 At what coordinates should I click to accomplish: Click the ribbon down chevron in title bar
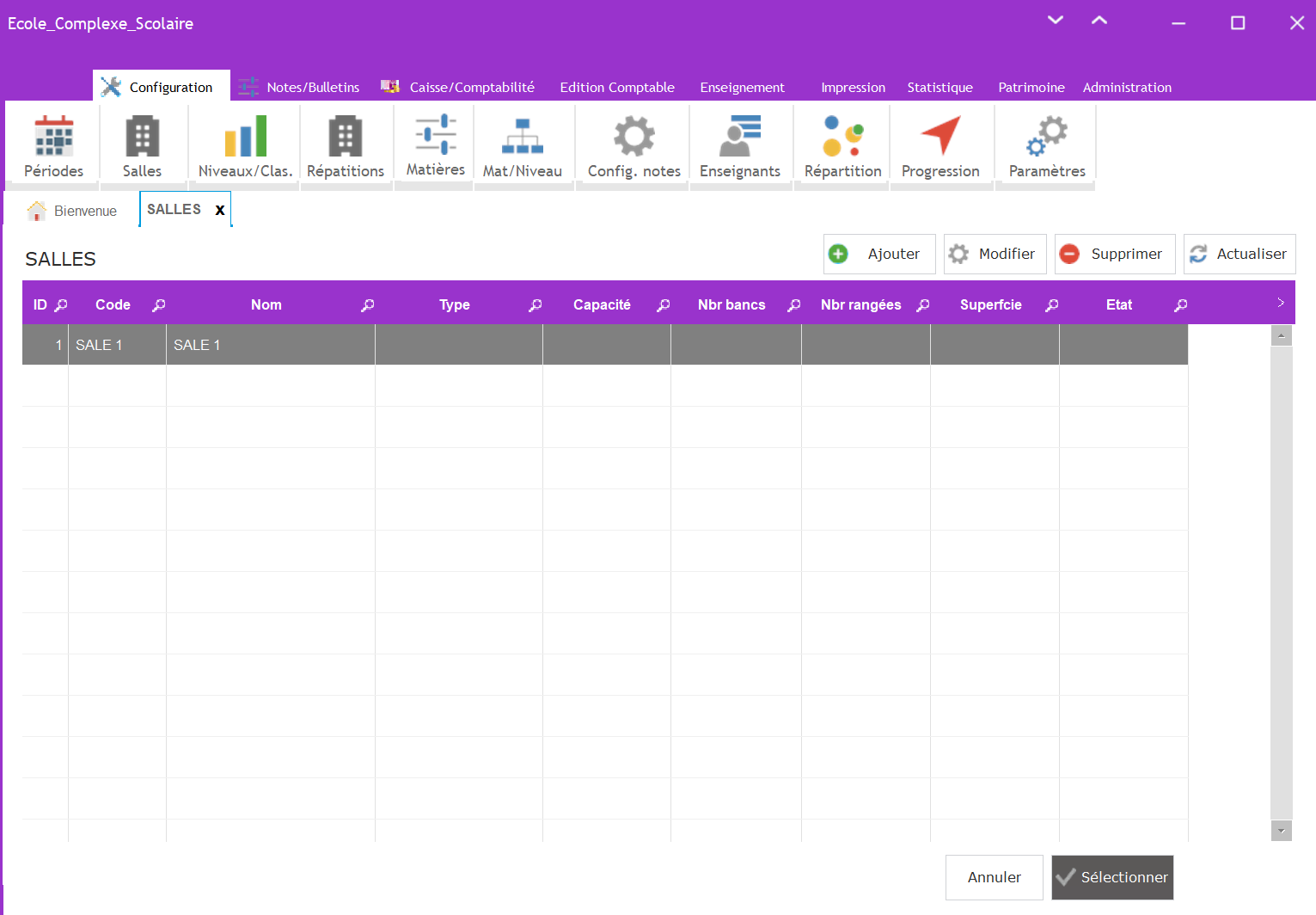pos(1056,21)
